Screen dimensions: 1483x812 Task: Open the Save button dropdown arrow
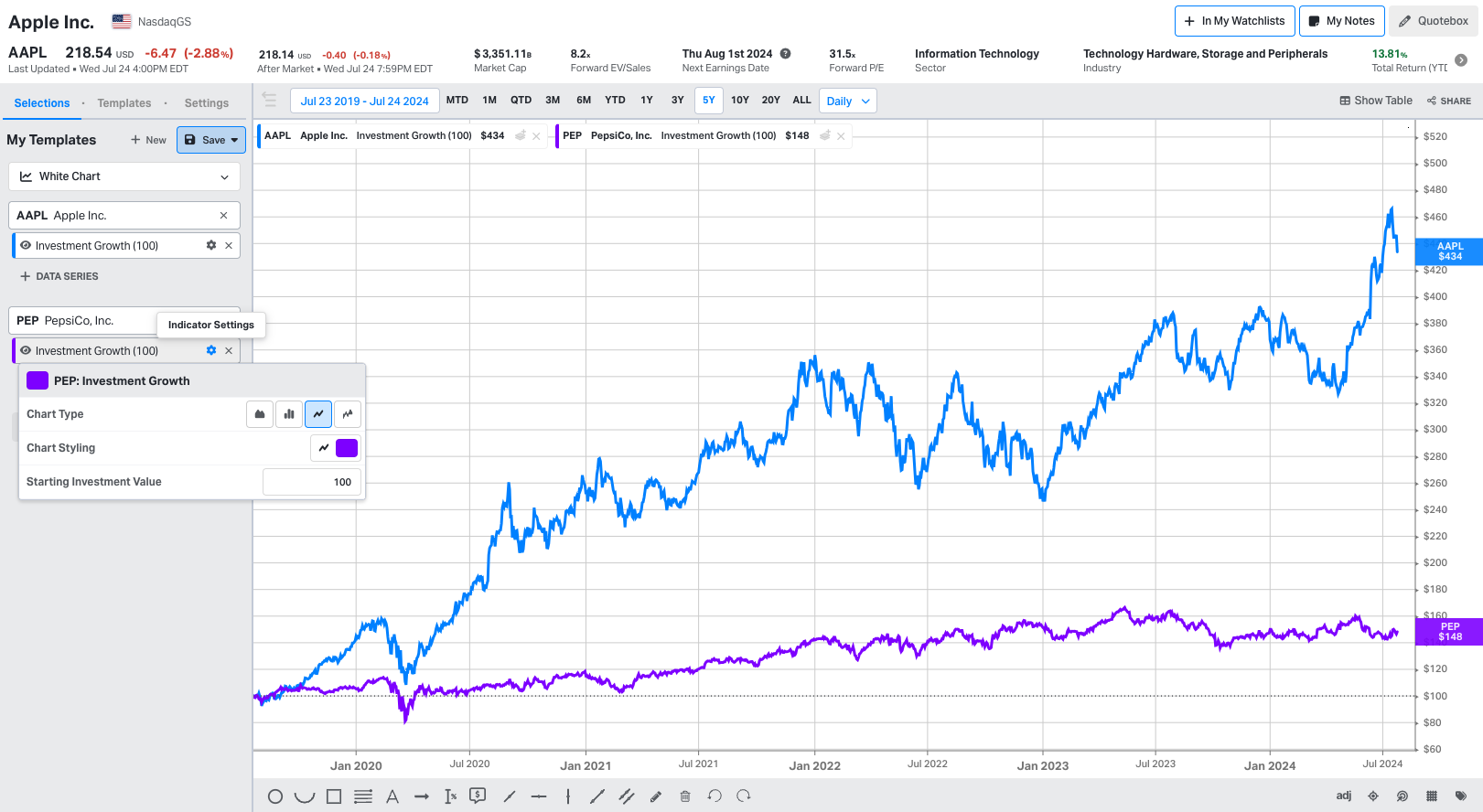[x=235, y=140]
